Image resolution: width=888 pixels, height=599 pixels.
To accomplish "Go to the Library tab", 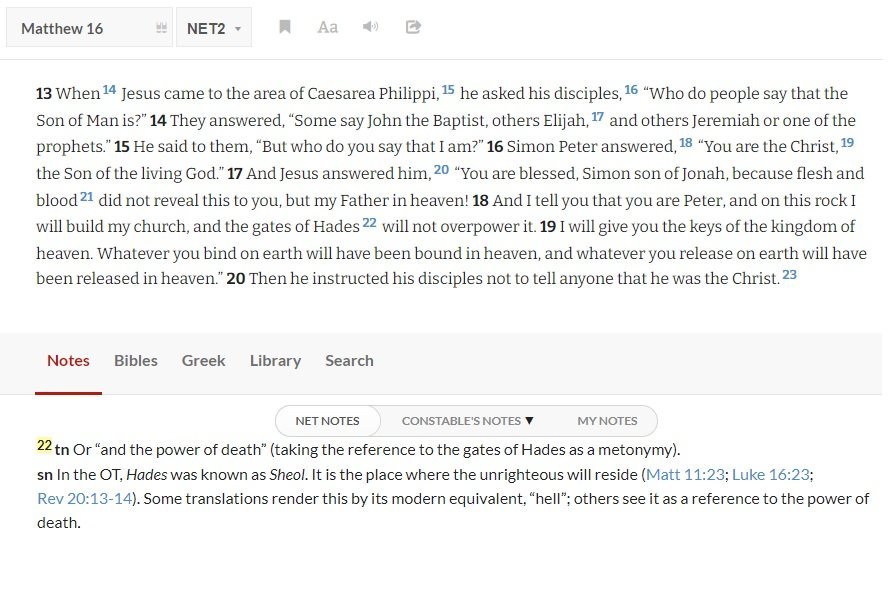I will pos(275,360).
